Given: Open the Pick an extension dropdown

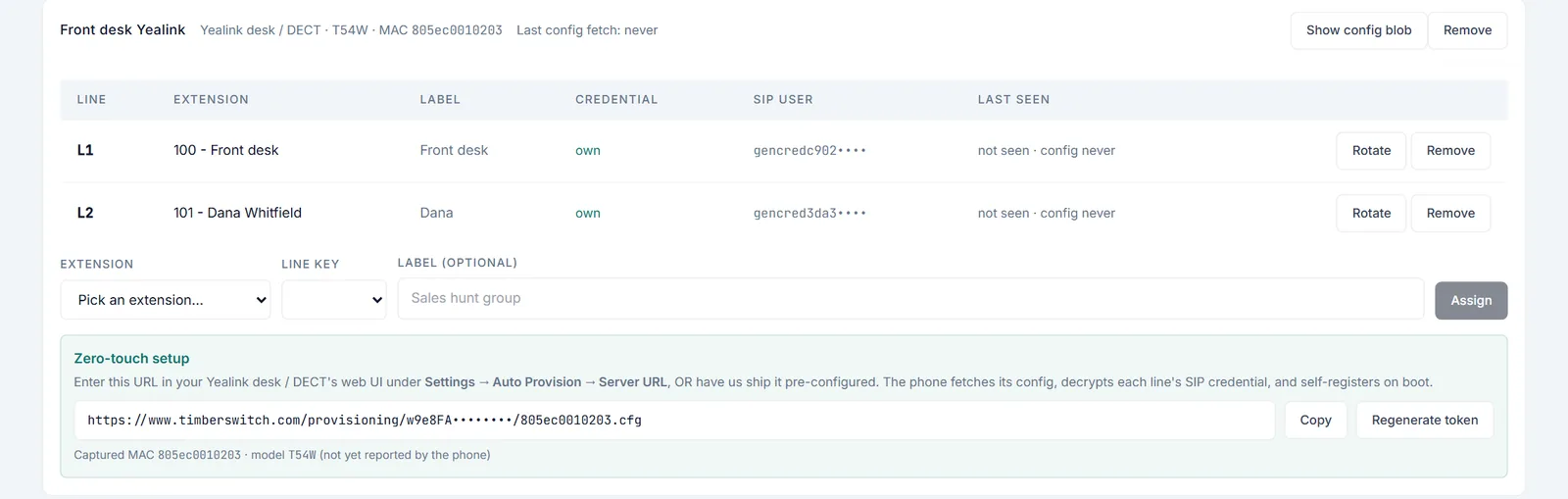Looking at the screenshot, I should point(166,300).
